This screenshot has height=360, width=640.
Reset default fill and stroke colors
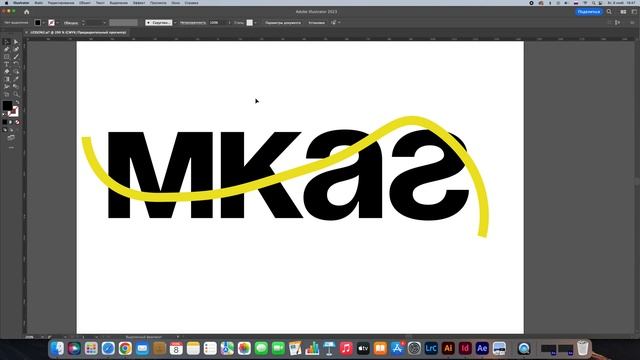tap(4, 115)
